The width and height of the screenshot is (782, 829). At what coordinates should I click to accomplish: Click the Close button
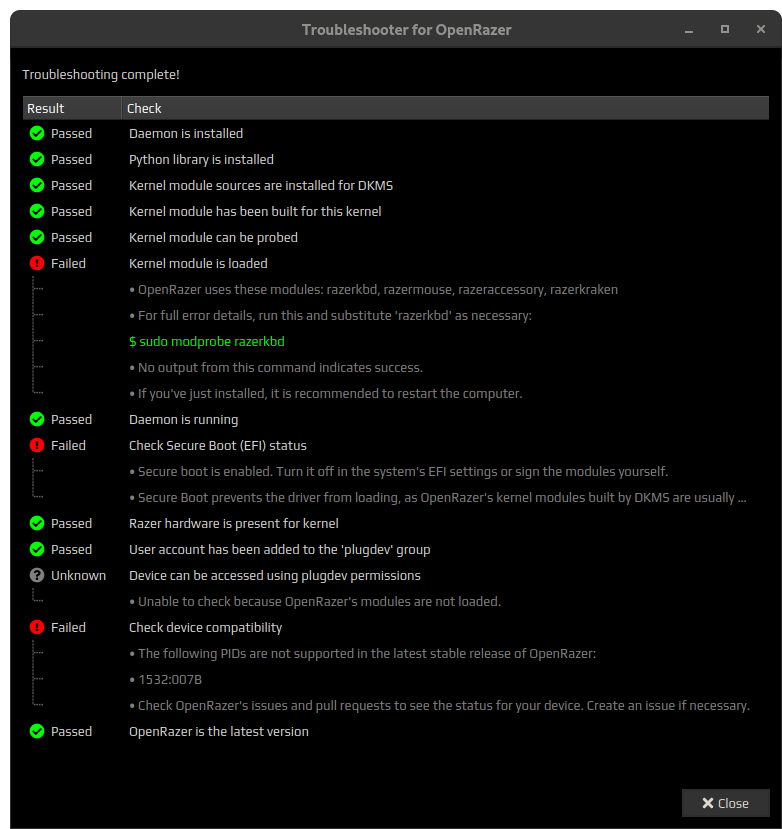725,803
